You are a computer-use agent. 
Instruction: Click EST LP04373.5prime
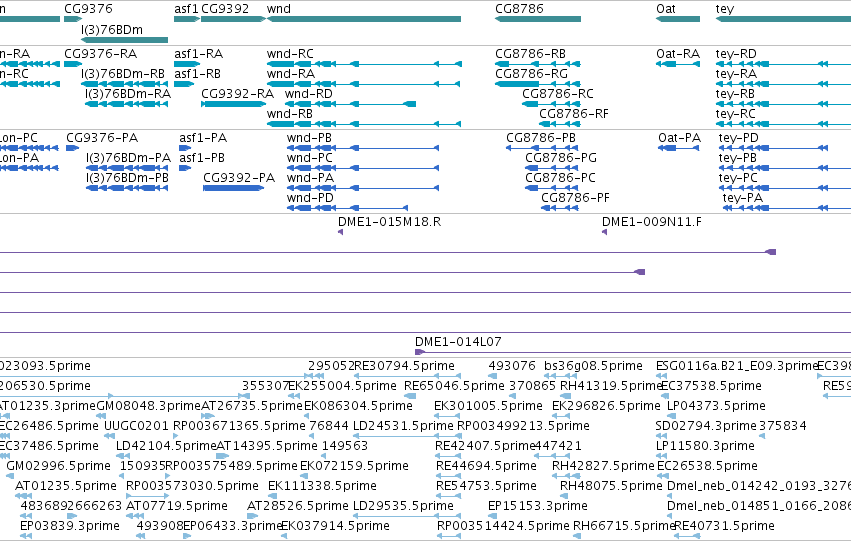671,416
